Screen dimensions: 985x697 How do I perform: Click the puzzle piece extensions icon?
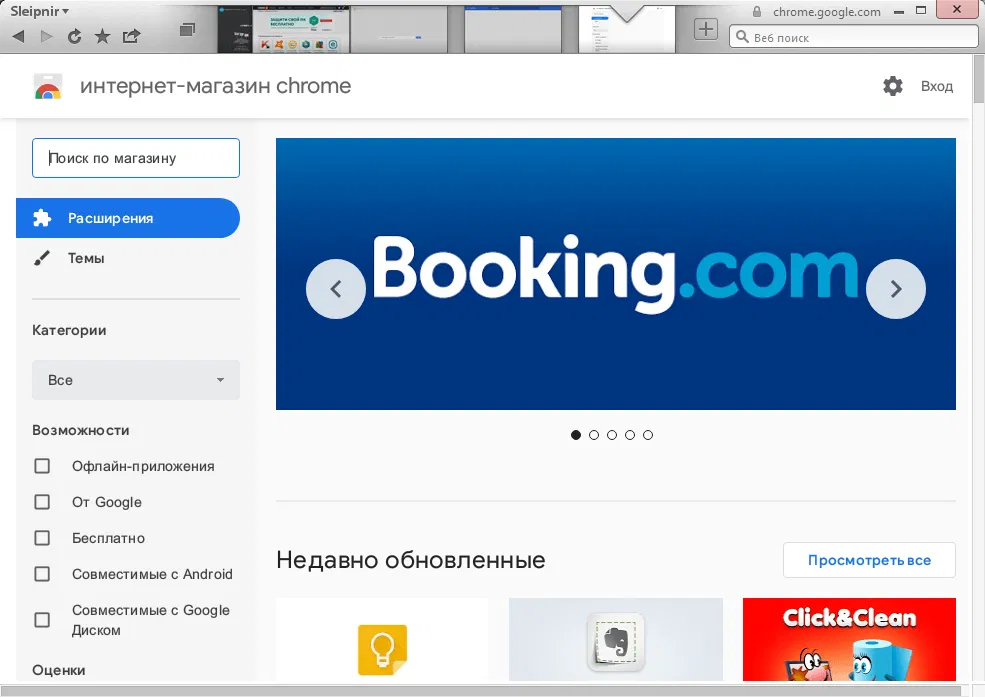pos(42,218)
